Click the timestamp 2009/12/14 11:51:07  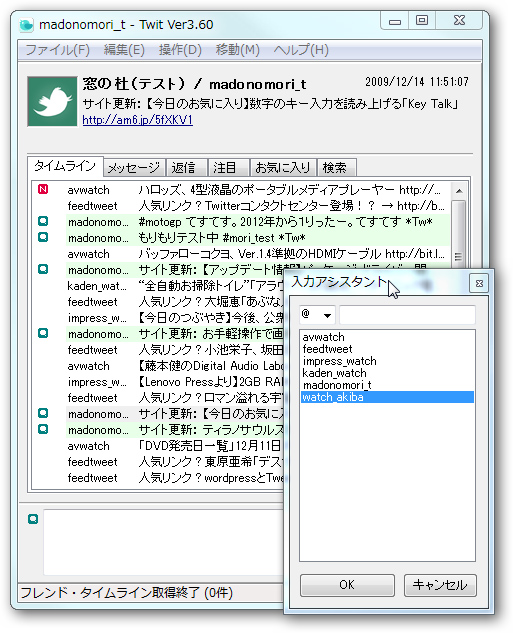[x=417, y=82]
